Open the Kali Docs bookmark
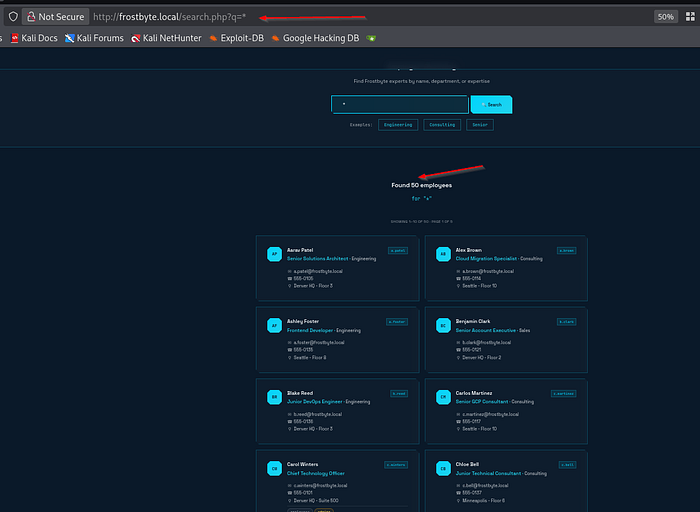 [x=34, y=38]
